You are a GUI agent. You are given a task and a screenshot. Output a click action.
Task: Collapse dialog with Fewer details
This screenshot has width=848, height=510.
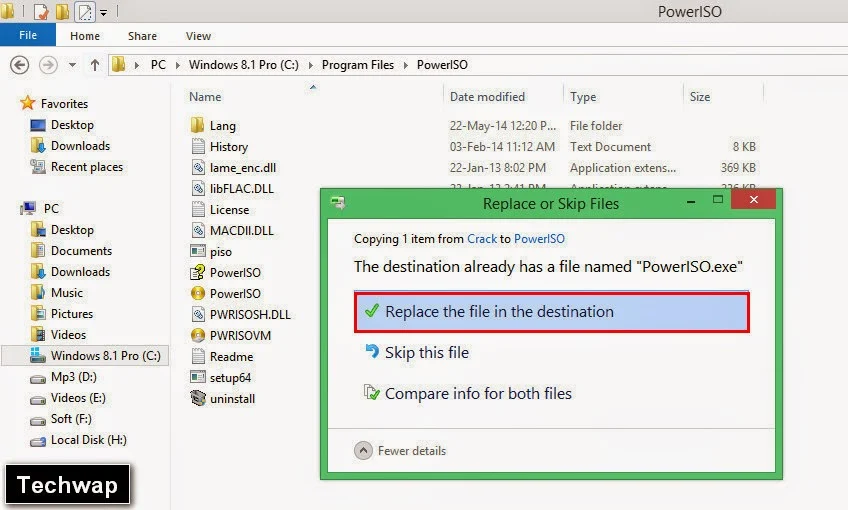[x=400, y=451]
